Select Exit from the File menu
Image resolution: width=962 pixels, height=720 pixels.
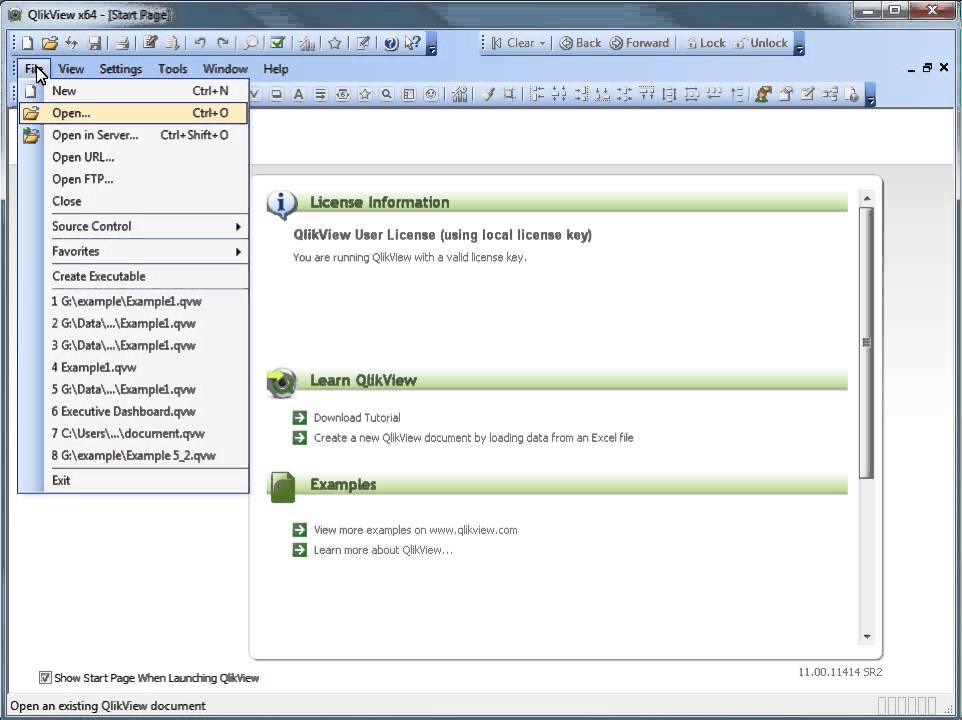pos(134,480)
